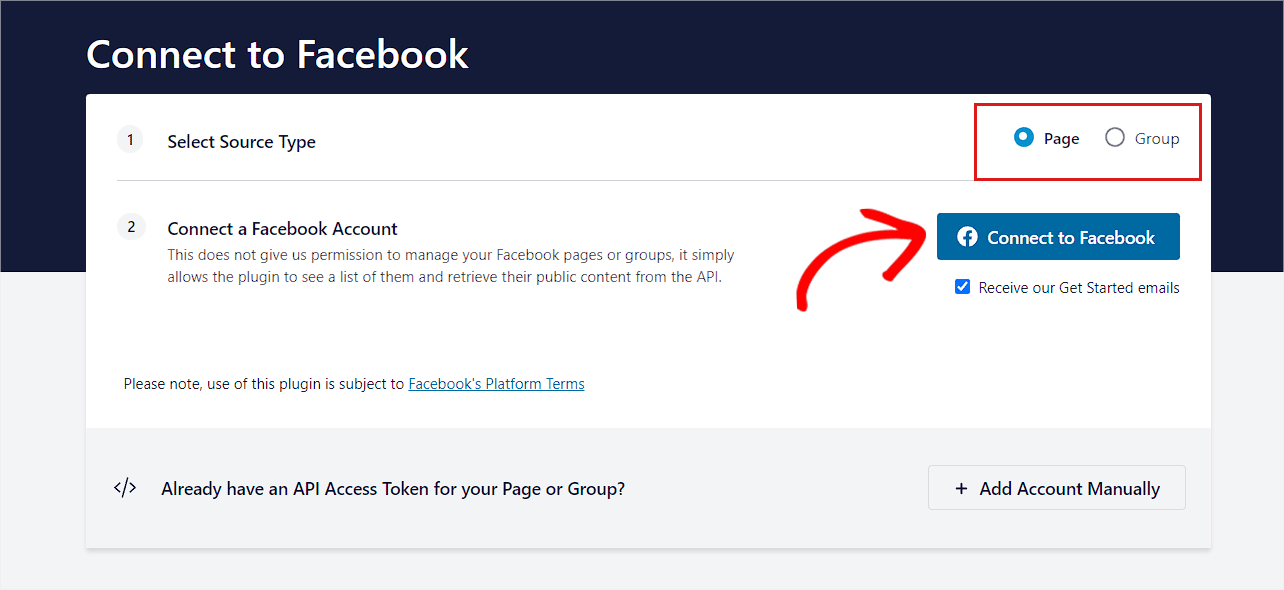The height and width of the screenshot is (590, 1284).
Task: Click the Page label next to its radio
Action: [x=1062, y=138]
